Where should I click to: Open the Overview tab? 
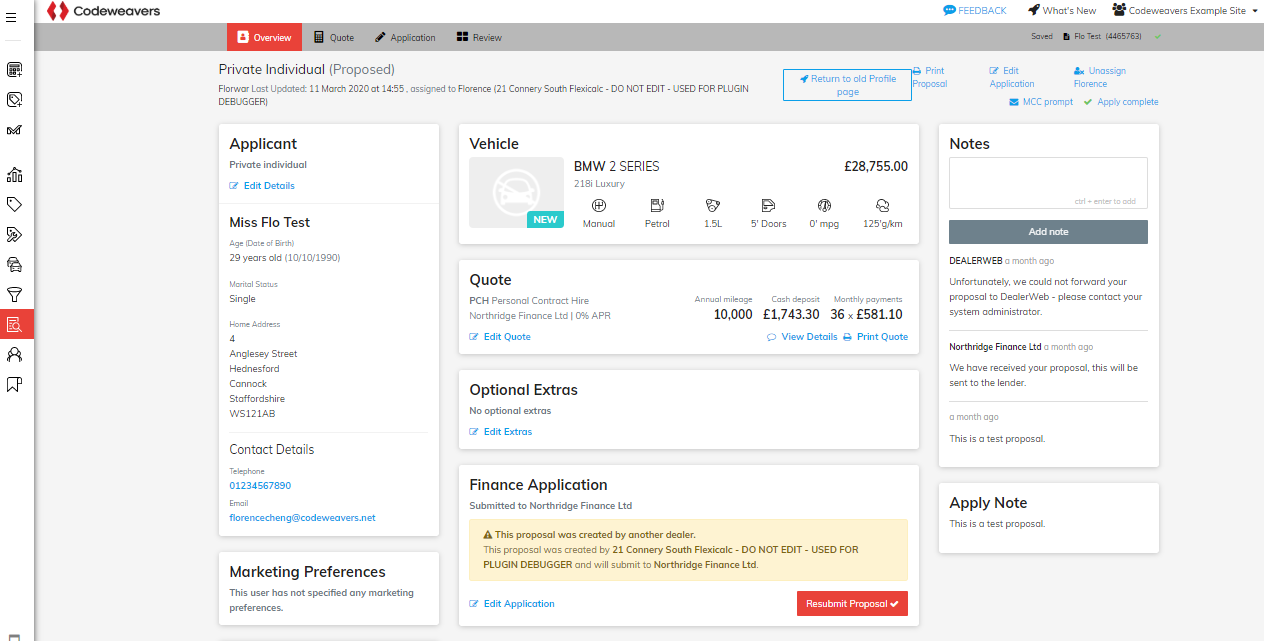coord(265,37)
